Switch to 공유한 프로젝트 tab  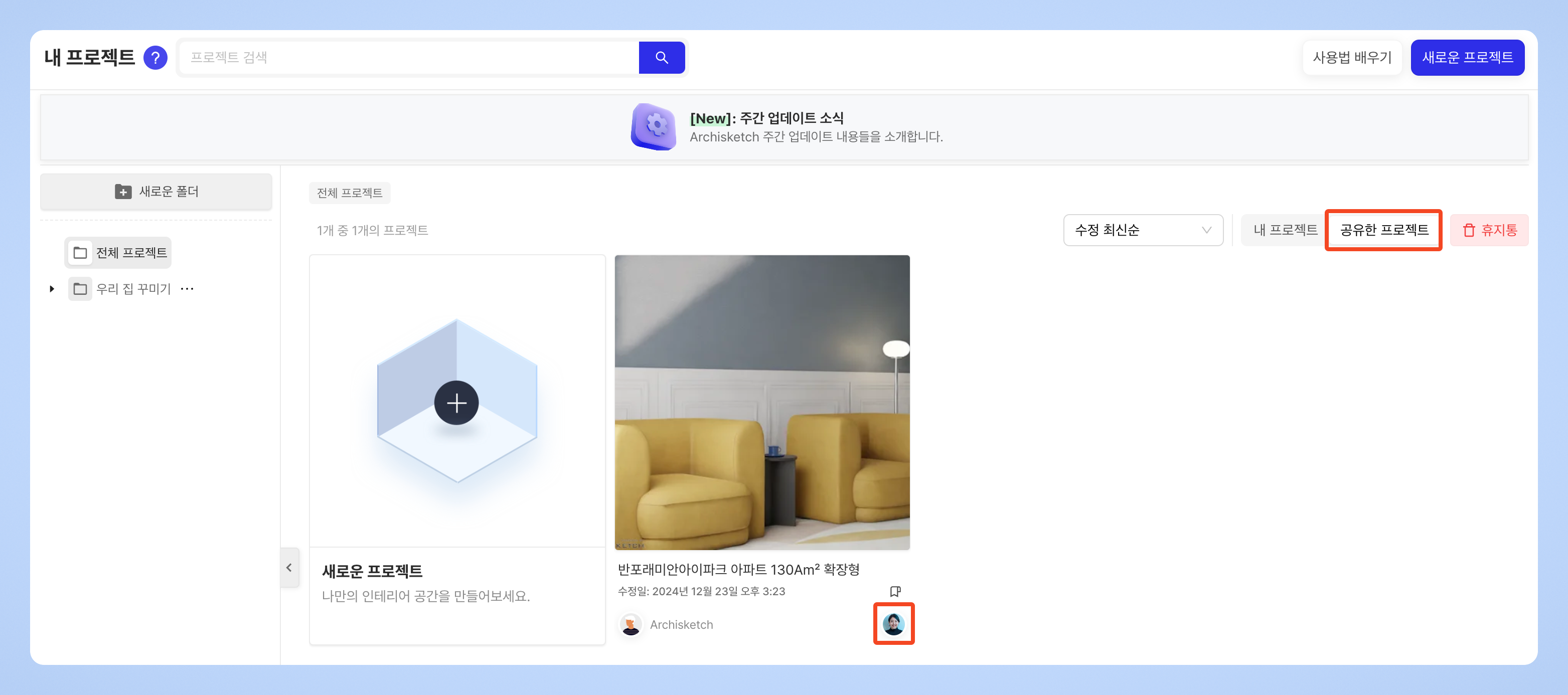click(1383, 230)
